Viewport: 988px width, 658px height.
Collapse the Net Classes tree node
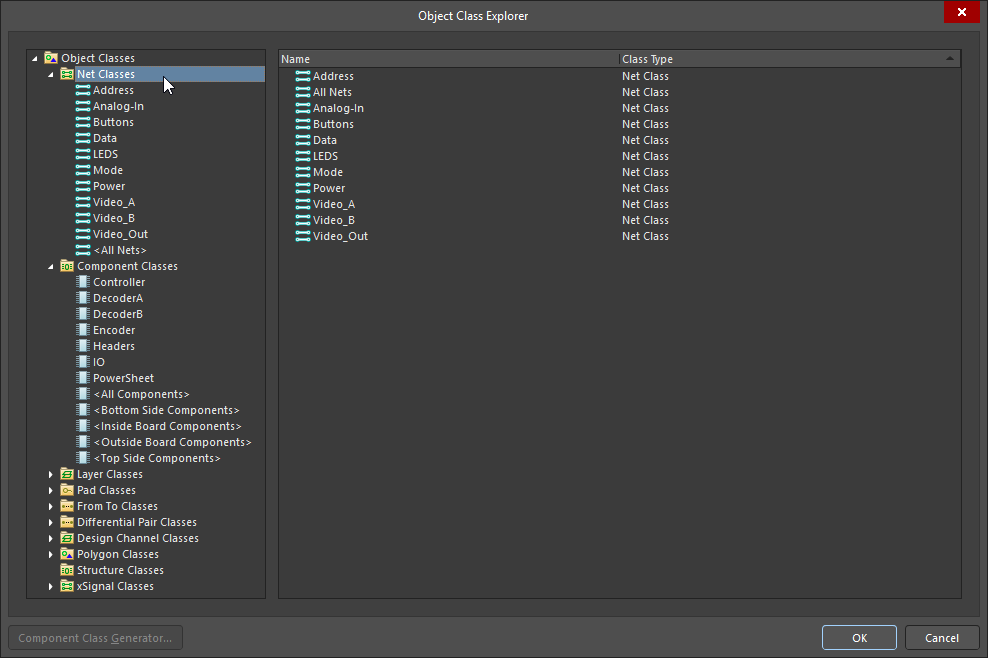click(52, 74)
